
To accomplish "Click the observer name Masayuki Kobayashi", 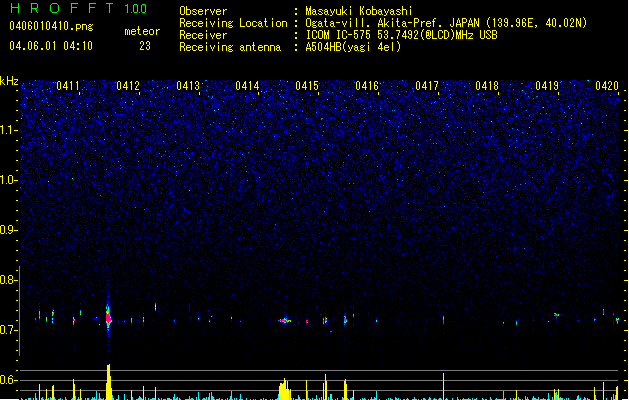I will 359,11.
